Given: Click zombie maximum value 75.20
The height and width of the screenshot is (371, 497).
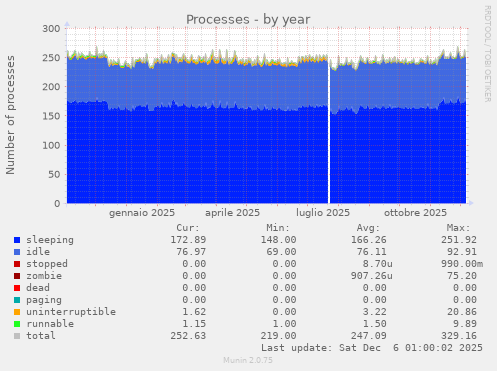Looking at the screenshot, I should tap(462, 276).
